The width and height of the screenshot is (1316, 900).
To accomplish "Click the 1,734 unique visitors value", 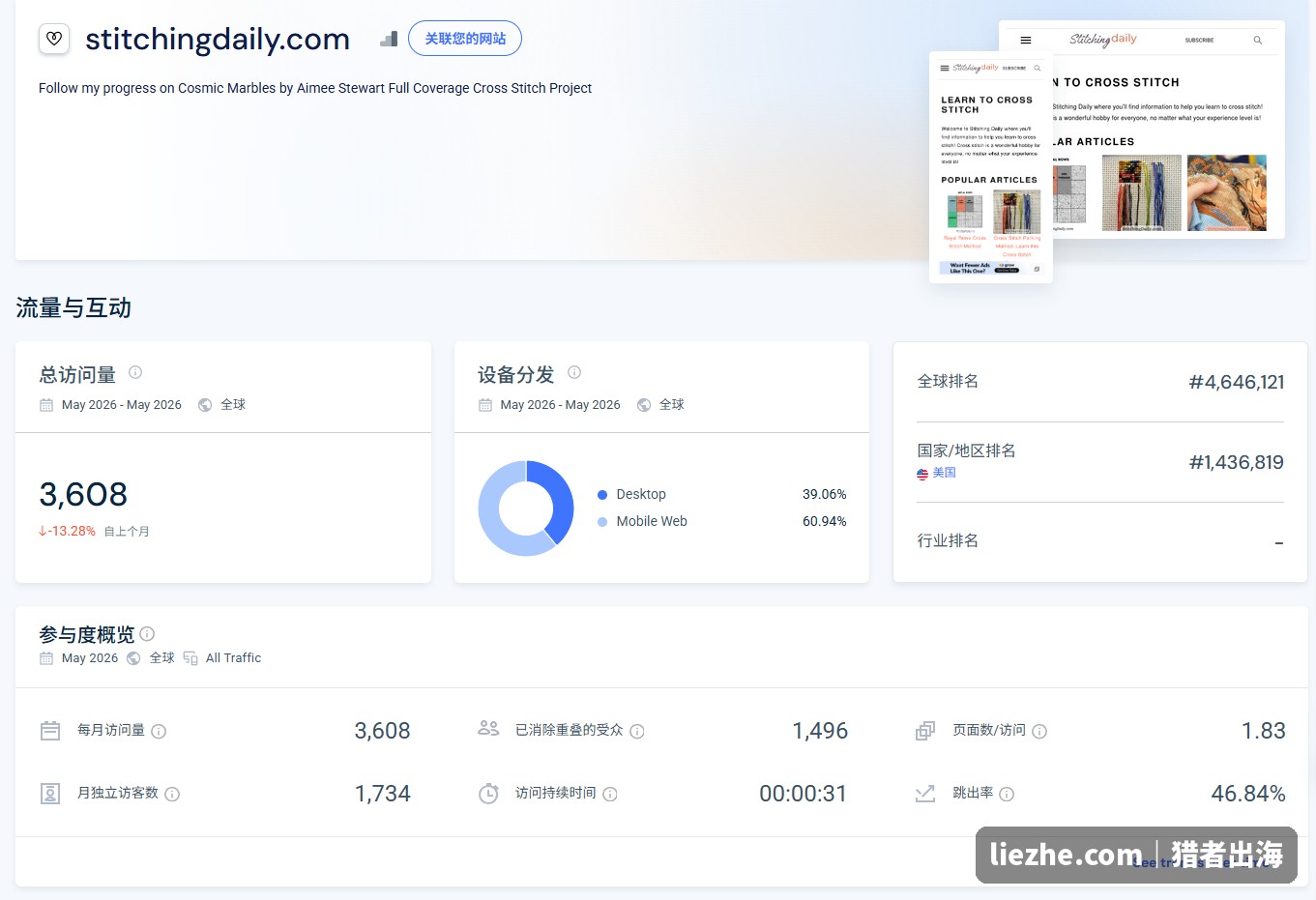I will tap(383, 794).
